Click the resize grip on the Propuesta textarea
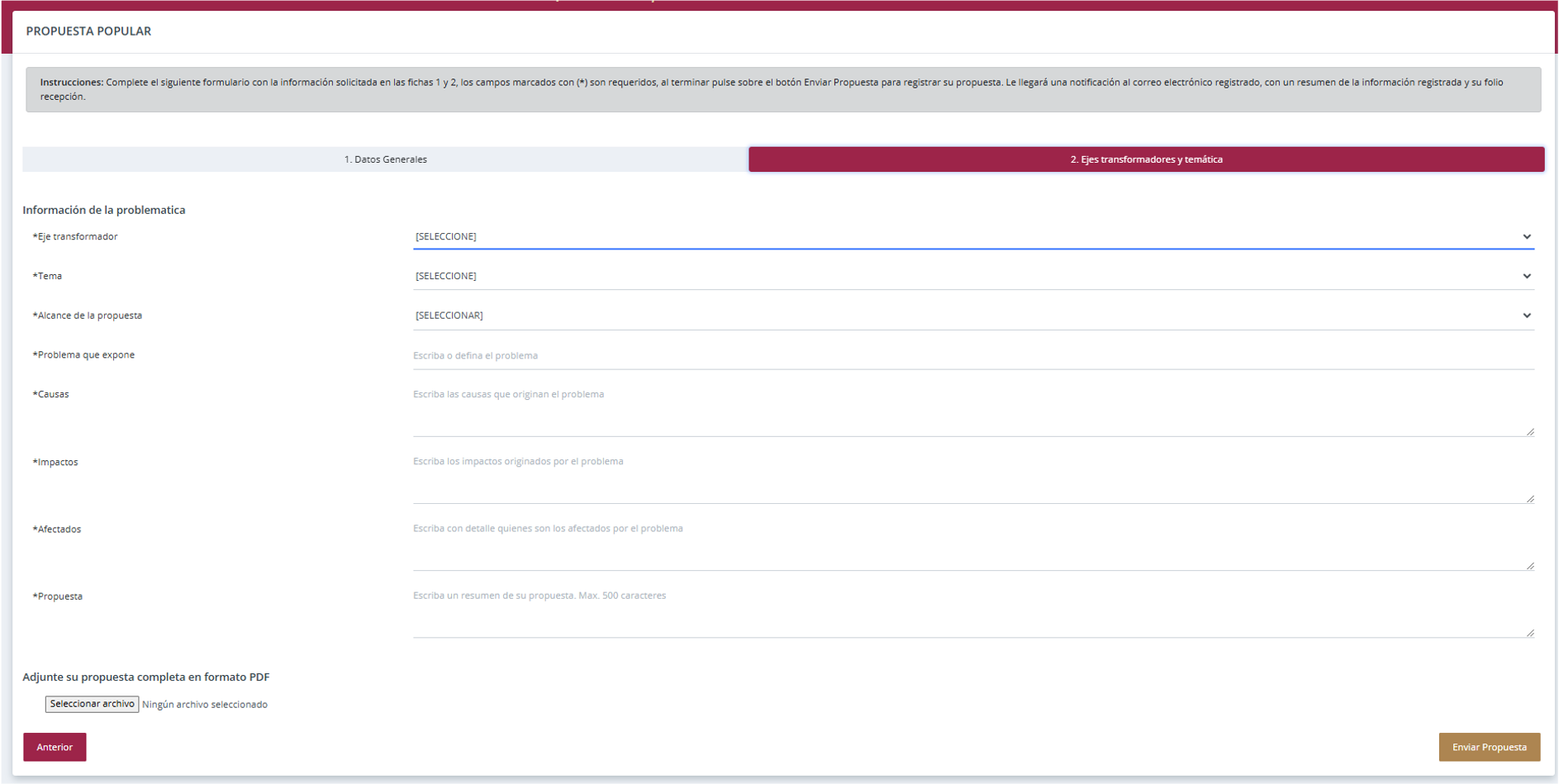The image size is (1559, 784). 1530,632
